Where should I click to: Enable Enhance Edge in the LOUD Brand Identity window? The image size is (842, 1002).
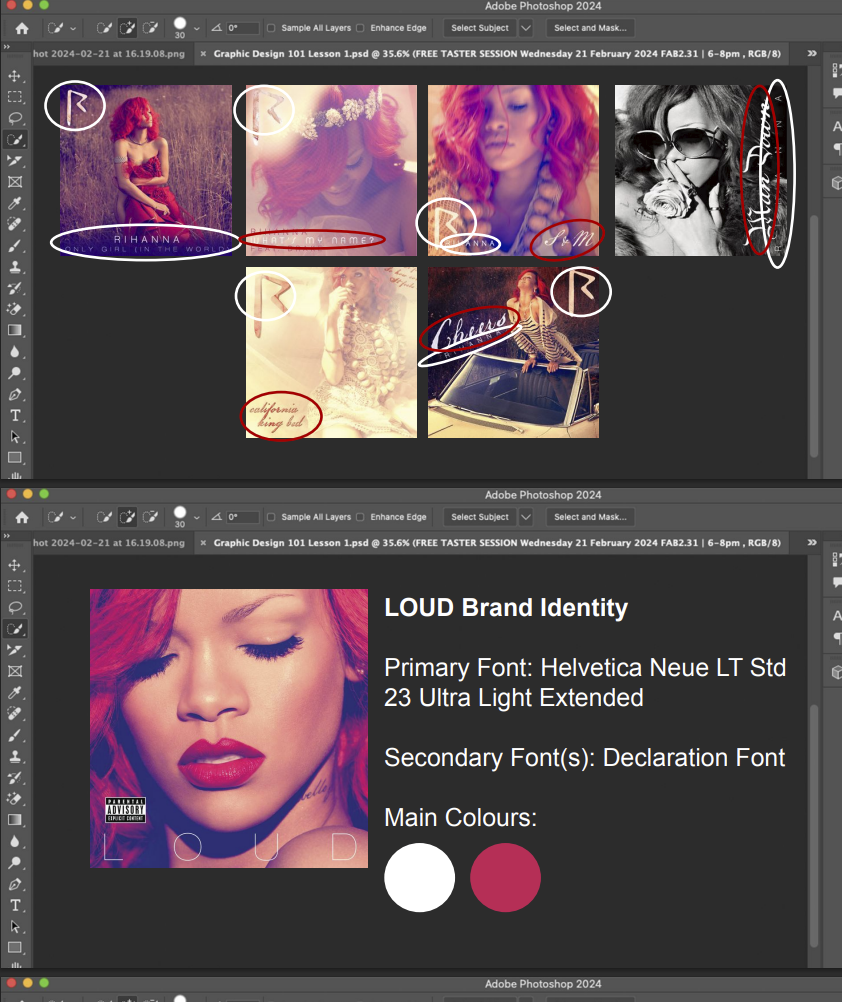(360, 517)
